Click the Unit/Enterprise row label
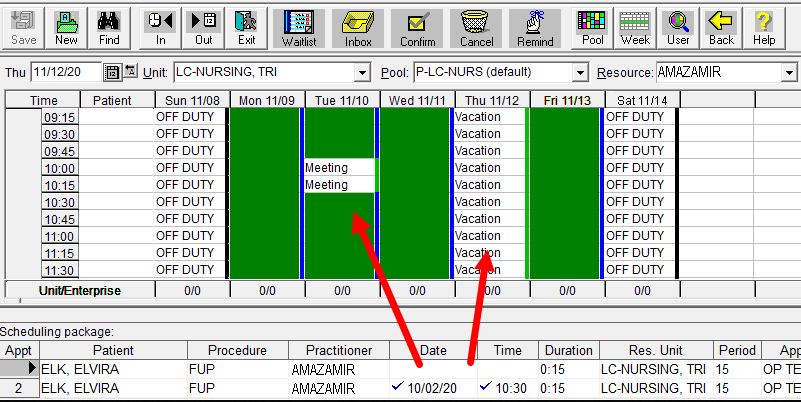The image size is (801, 402). coord(80,291)
